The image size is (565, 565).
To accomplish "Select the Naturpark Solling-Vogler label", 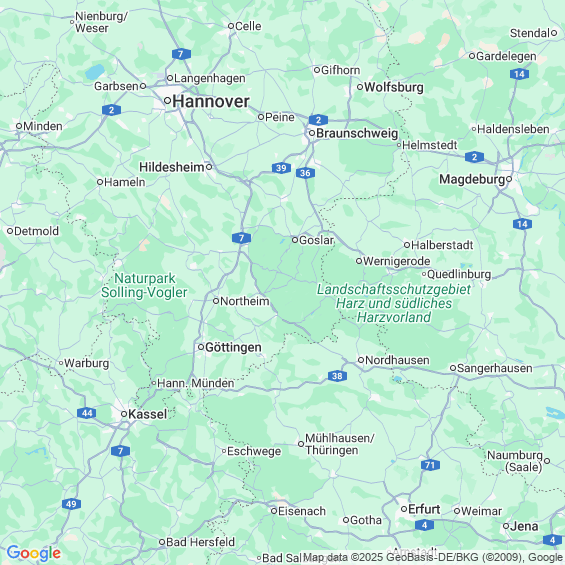I will (144, 285).
